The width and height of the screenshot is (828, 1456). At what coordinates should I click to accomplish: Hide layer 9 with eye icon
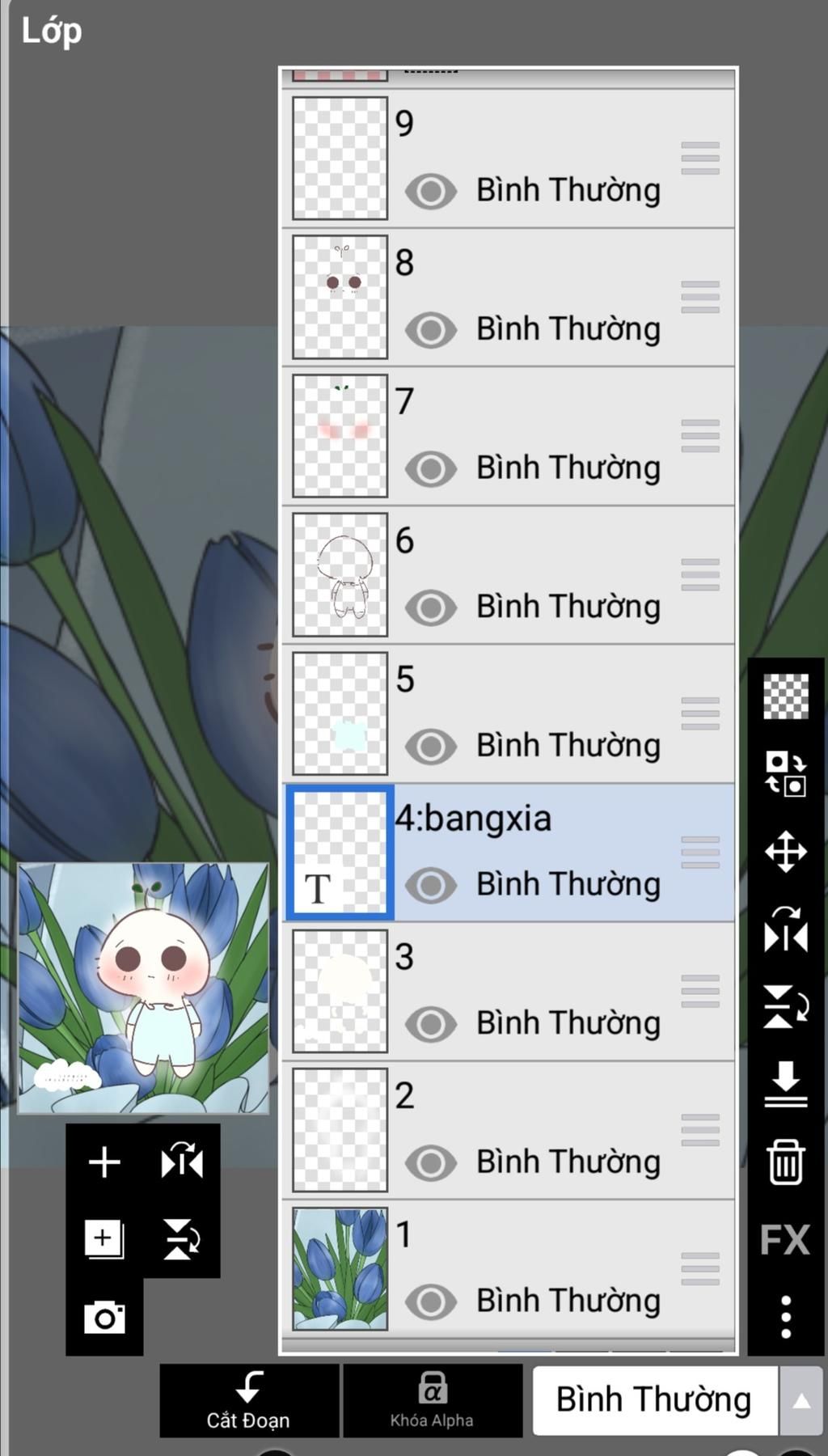click(x=430, y=192)
